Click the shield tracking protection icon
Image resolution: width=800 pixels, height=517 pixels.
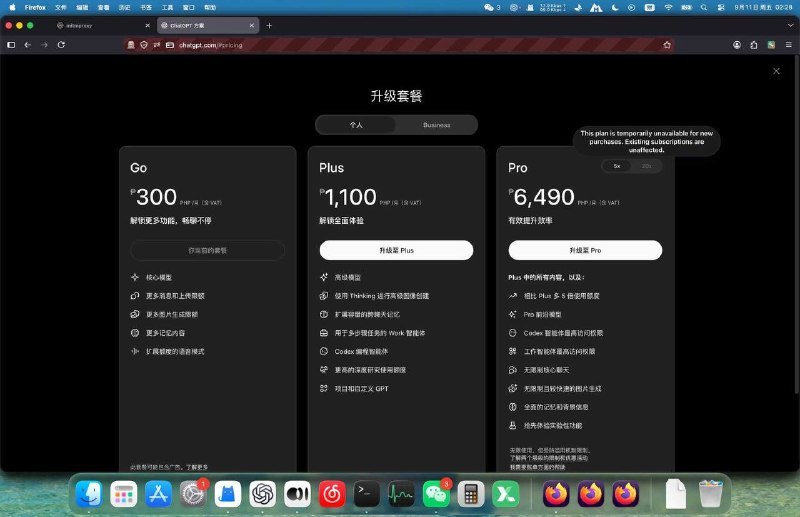pyautogui.click(x=144, y=45)
